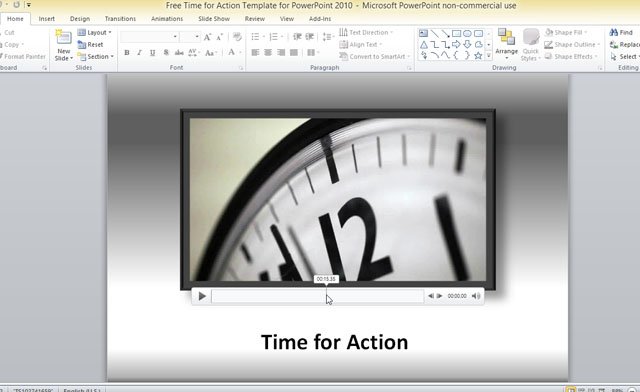Decrease font size with Shrink Font
Screen dimensions: 640x392
point(220,37)
